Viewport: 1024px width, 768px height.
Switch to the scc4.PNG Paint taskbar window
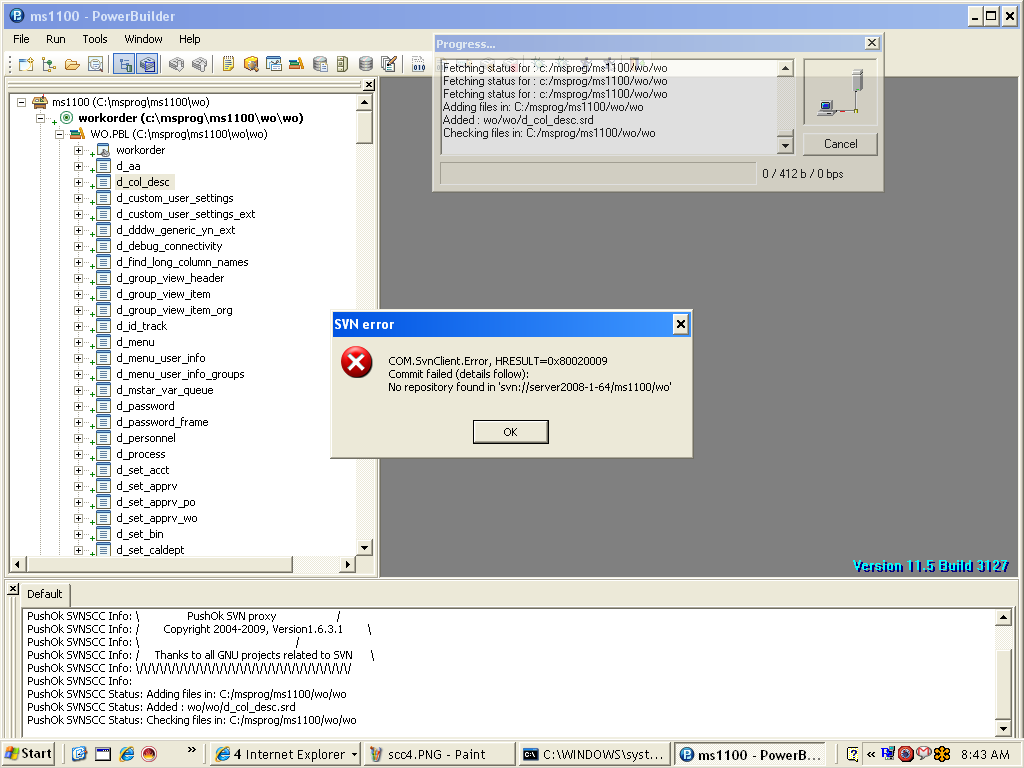click(436, 754)
